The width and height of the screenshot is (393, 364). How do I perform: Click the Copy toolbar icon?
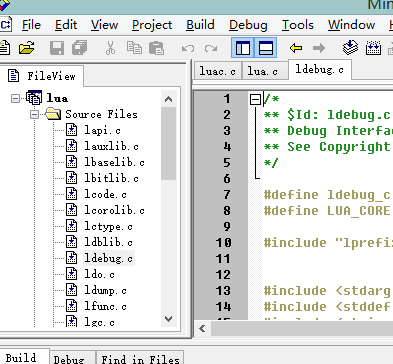pyautogui.click(x=134, y=48)
